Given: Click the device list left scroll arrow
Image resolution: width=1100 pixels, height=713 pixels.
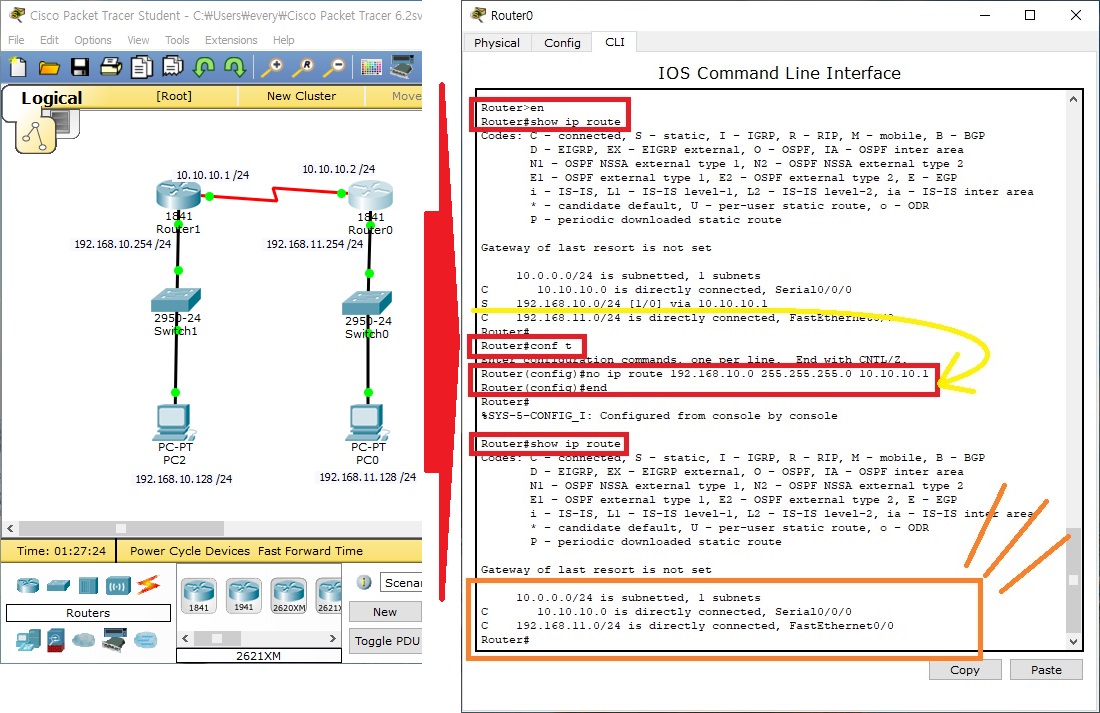Looking at the screenshot, I should click(185, 639).
